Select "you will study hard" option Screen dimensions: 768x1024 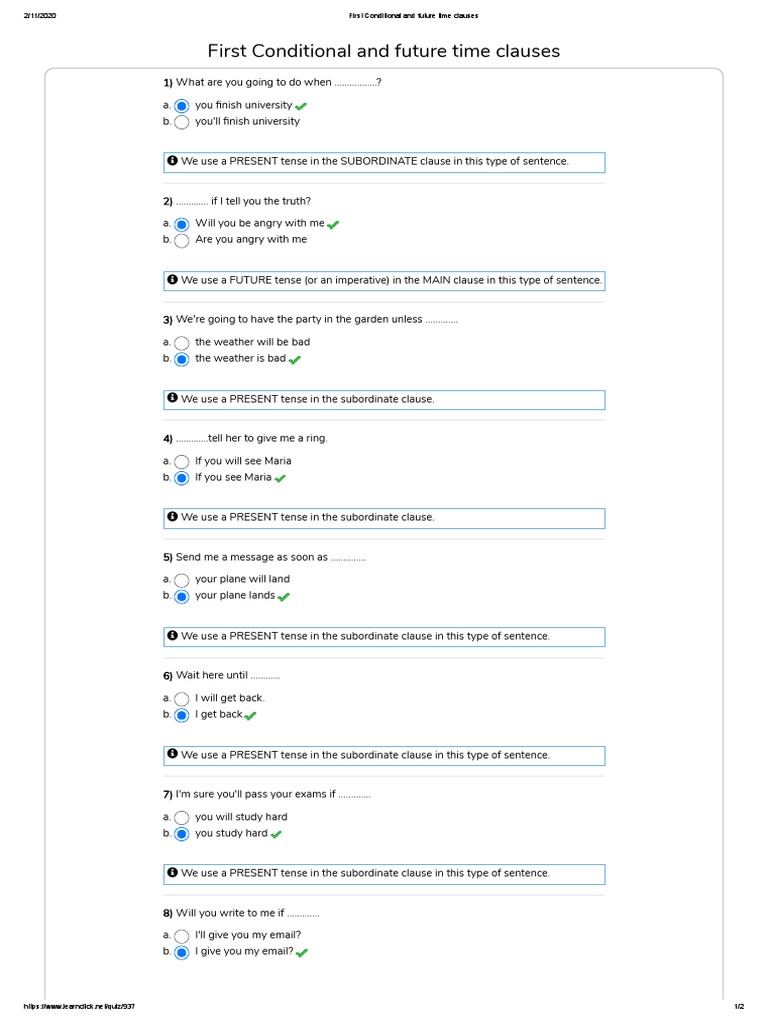181,818
